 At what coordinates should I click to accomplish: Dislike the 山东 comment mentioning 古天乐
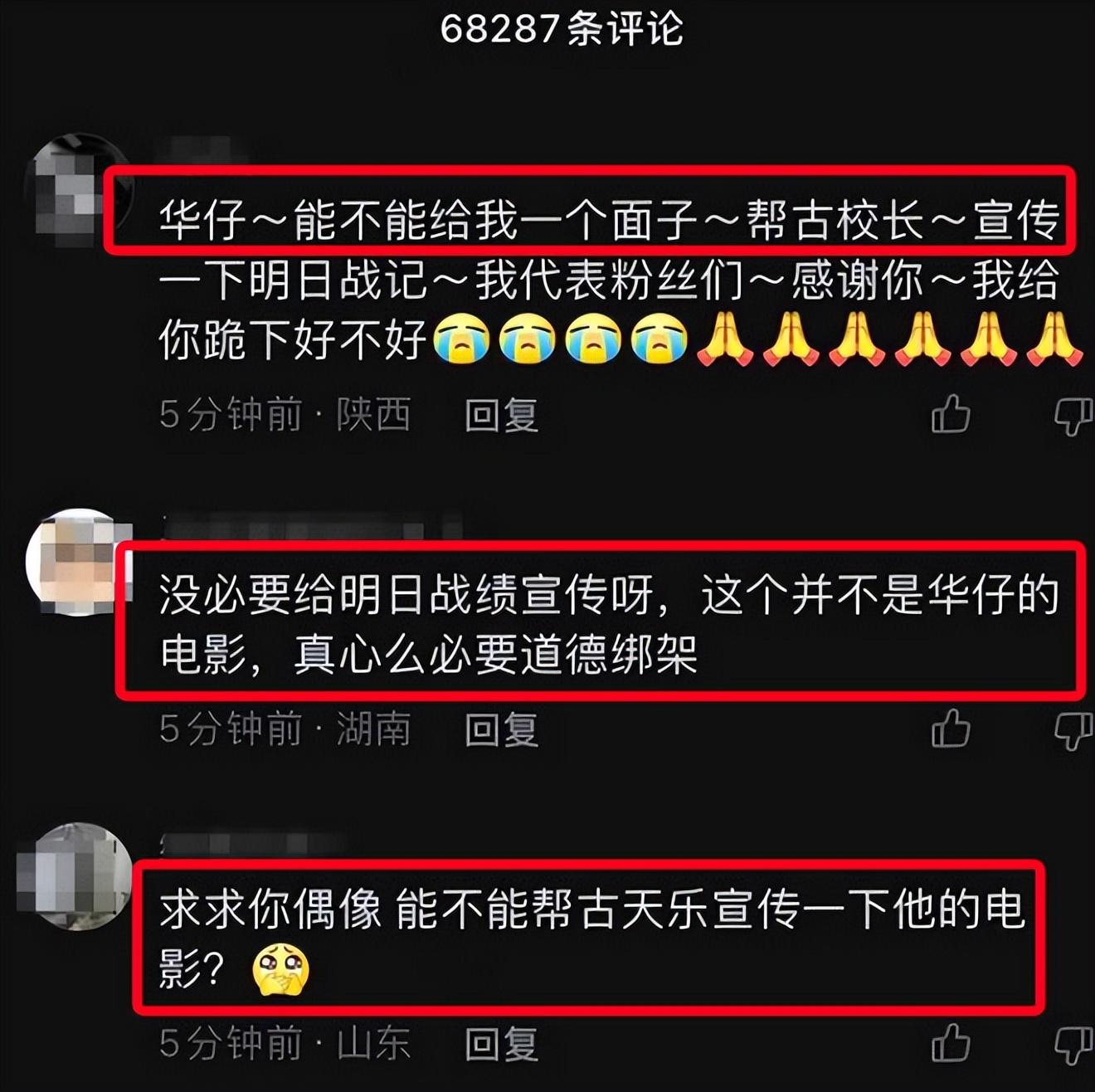pyautogui.click(x=1074, y=1046)
